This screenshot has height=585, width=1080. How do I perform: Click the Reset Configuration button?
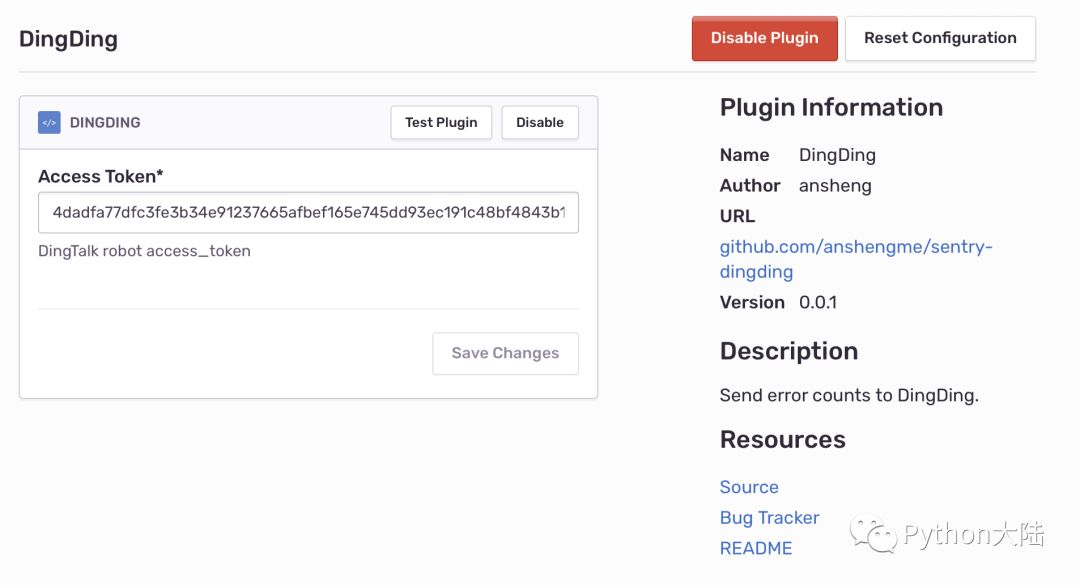tap(940, 38)
